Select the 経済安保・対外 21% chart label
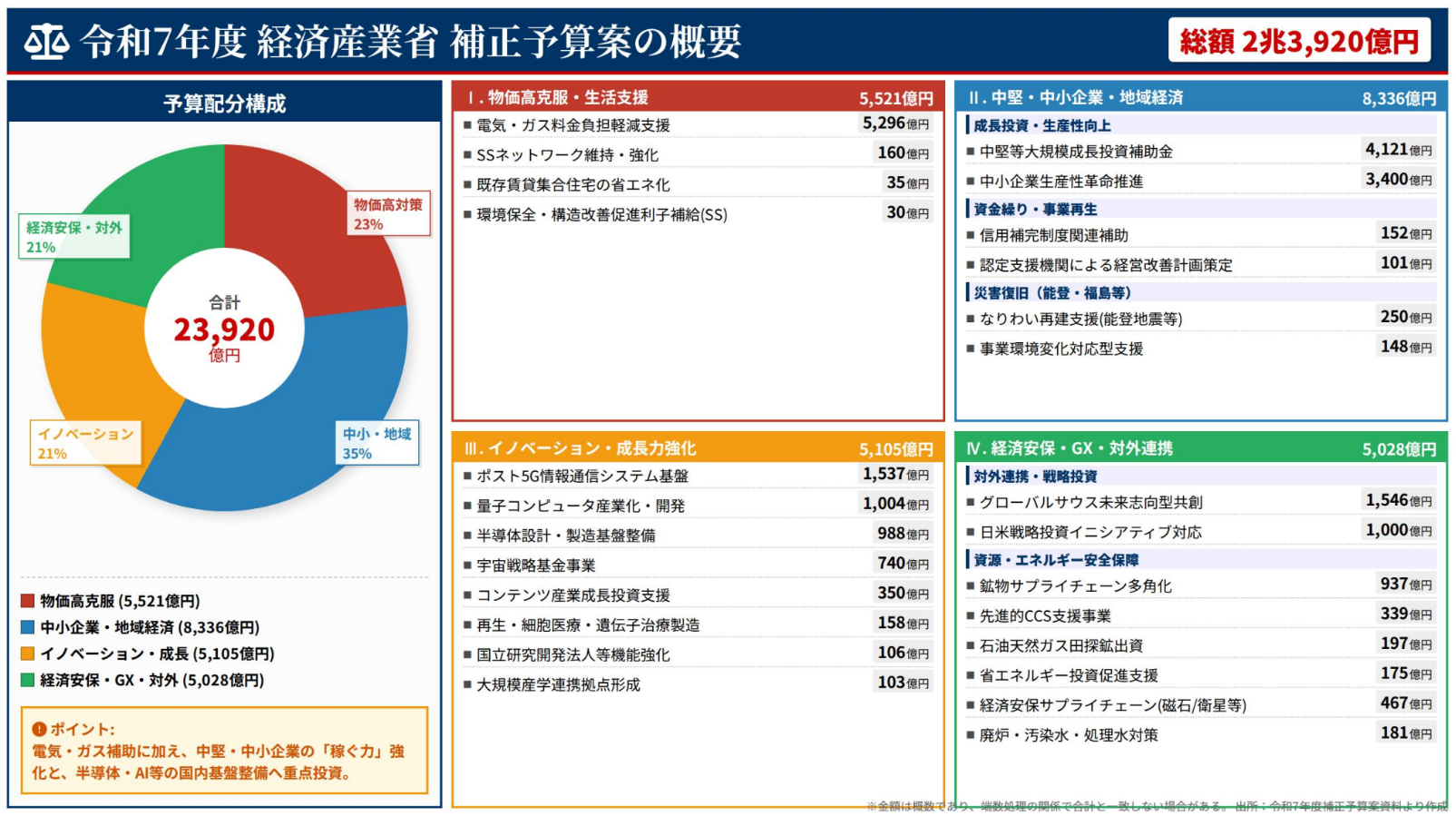 tap(73, 236)
